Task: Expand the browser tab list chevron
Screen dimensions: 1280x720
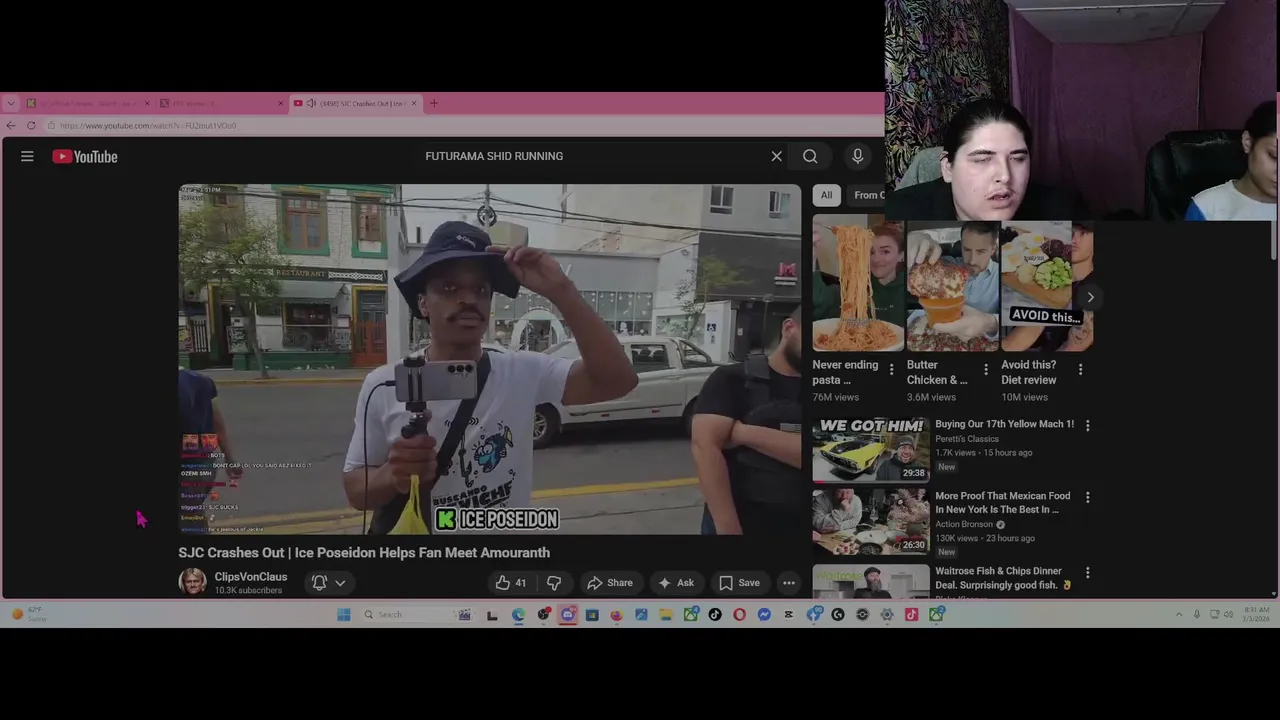Action: [10, 103]
